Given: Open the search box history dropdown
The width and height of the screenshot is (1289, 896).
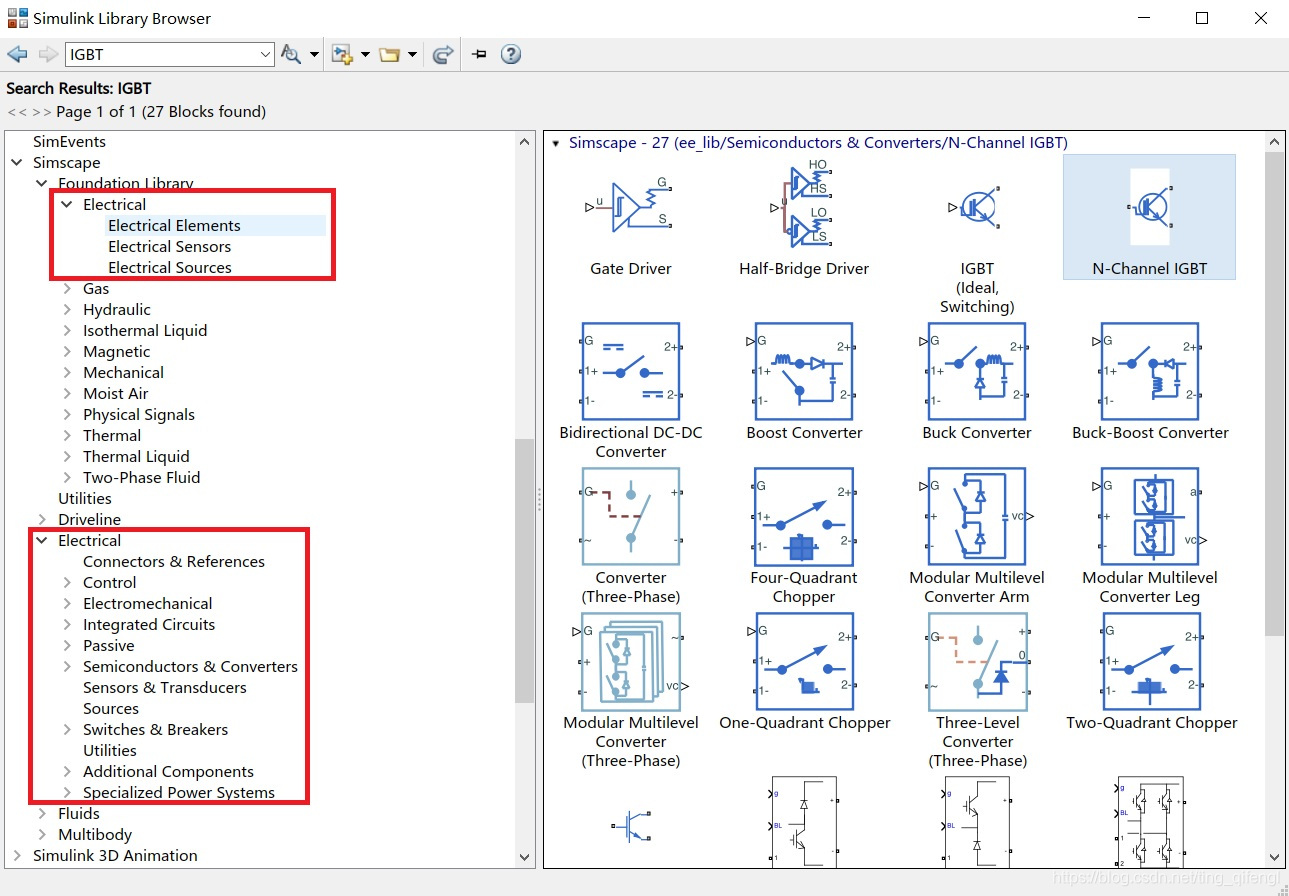Looking at the screenshot, I should (265, 54).
